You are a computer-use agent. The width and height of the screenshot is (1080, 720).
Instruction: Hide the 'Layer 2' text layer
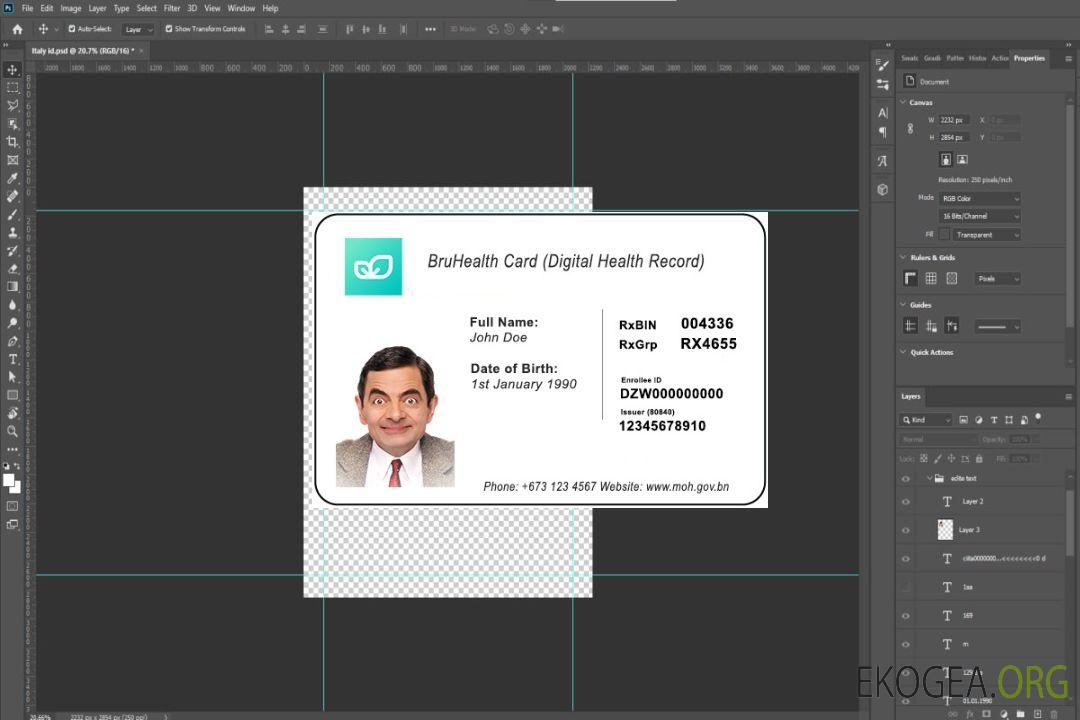pyautogui.click(x=906, y=502)
